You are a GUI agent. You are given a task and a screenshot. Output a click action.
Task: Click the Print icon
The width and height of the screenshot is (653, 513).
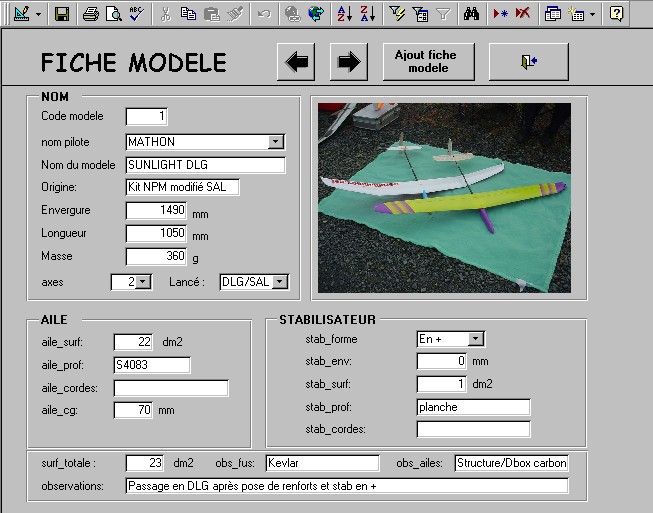point(90,14)
